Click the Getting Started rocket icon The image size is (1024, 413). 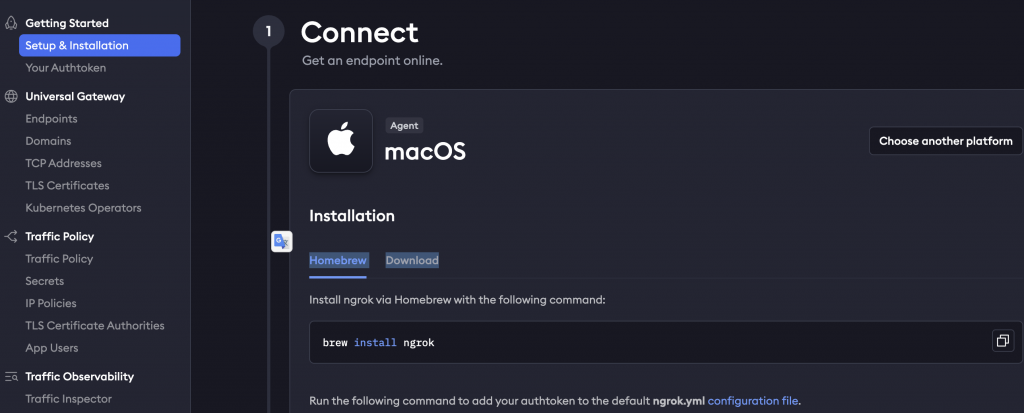tap(11, 23)
